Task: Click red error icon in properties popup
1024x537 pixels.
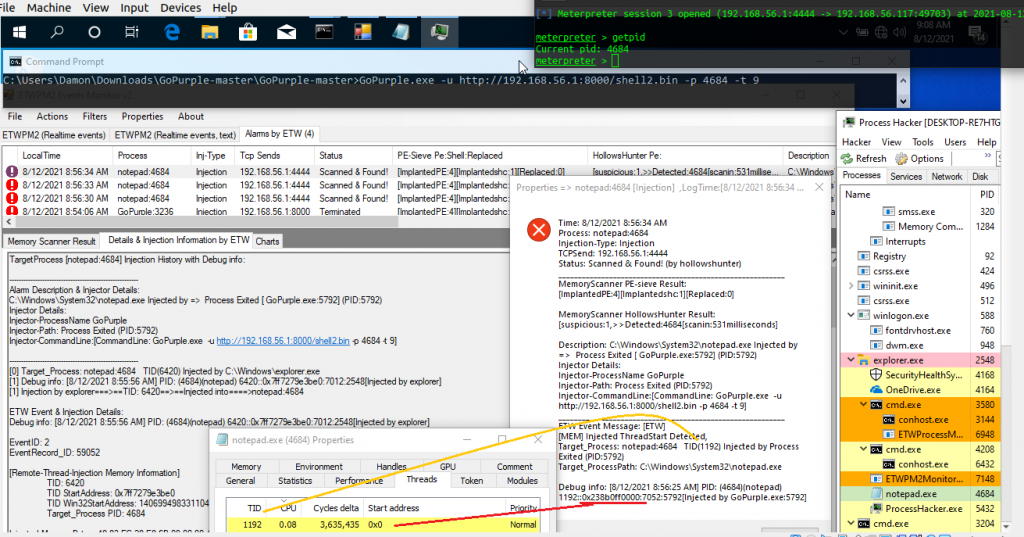Action: [539, 230]
